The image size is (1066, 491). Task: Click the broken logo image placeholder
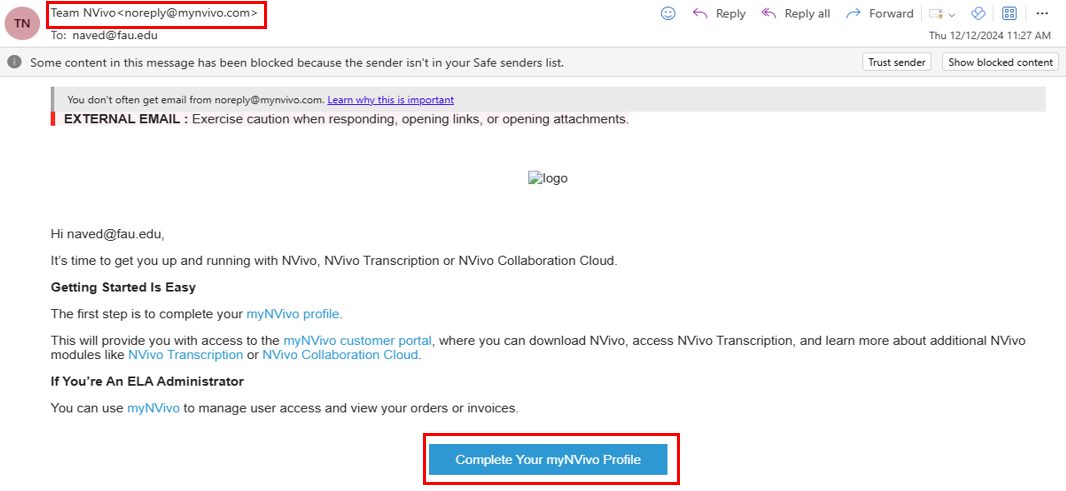(x=548, y=179)
